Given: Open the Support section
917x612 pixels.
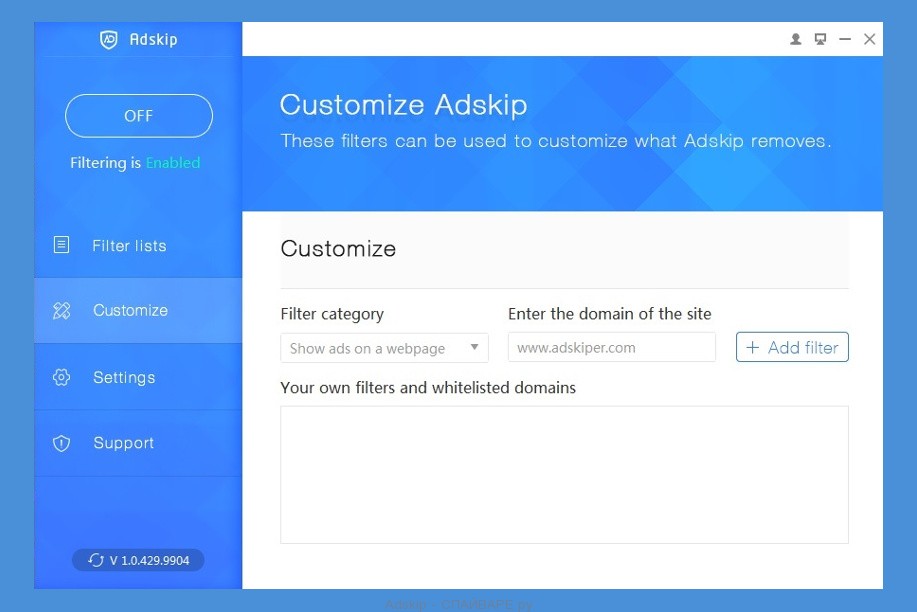Looking at the screenshot, I should click(138, 443).
